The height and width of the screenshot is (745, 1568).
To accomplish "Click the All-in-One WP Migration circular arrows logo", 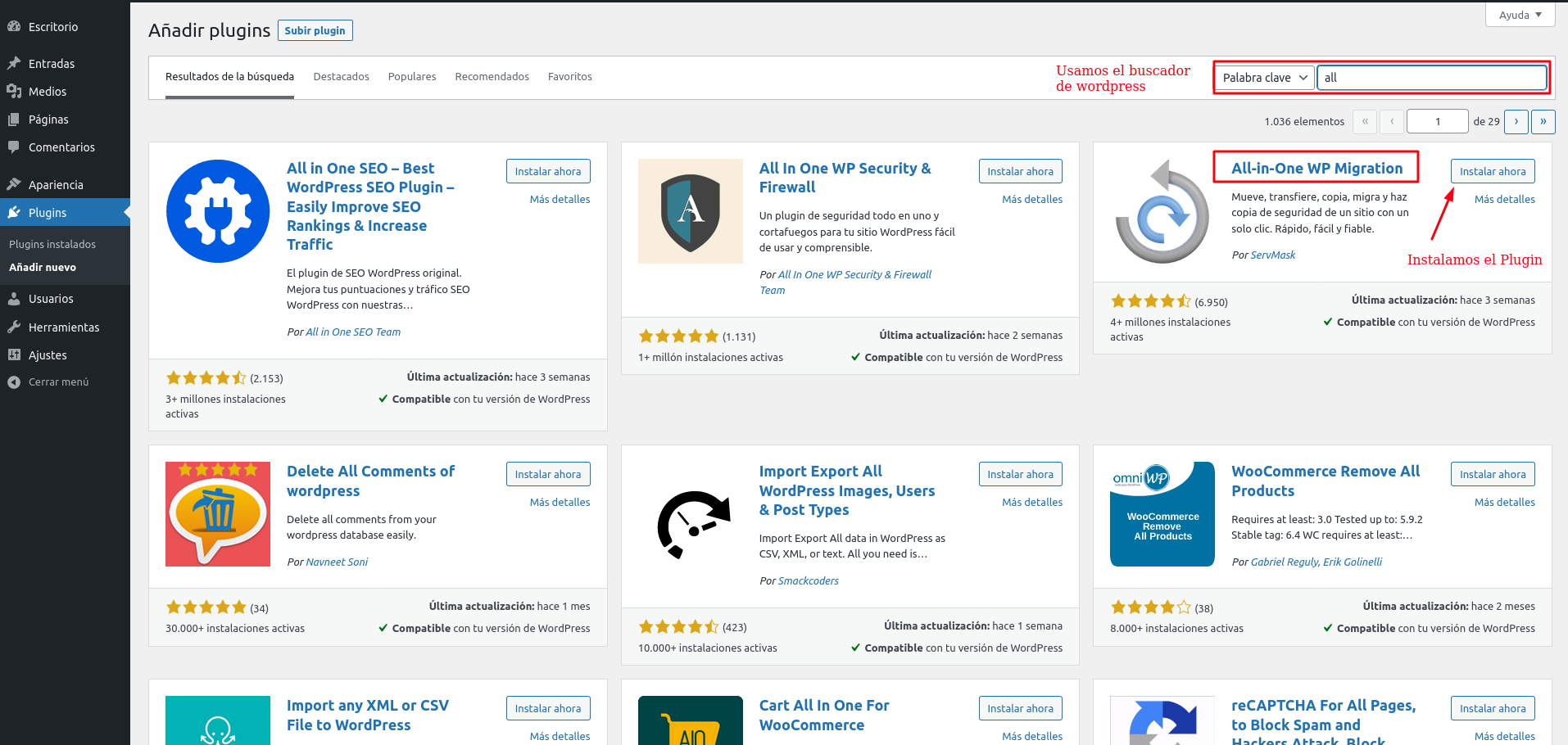I will click(1162, 211).
